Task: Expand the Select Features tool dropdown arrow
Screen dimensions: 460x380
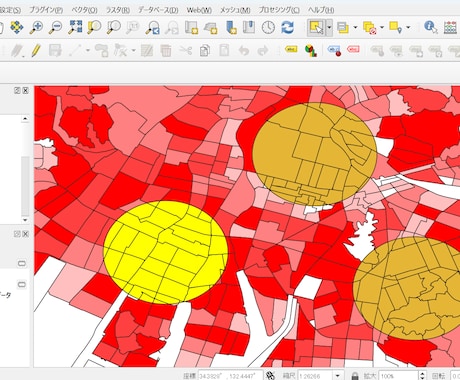Action: (x=329, y=27)
